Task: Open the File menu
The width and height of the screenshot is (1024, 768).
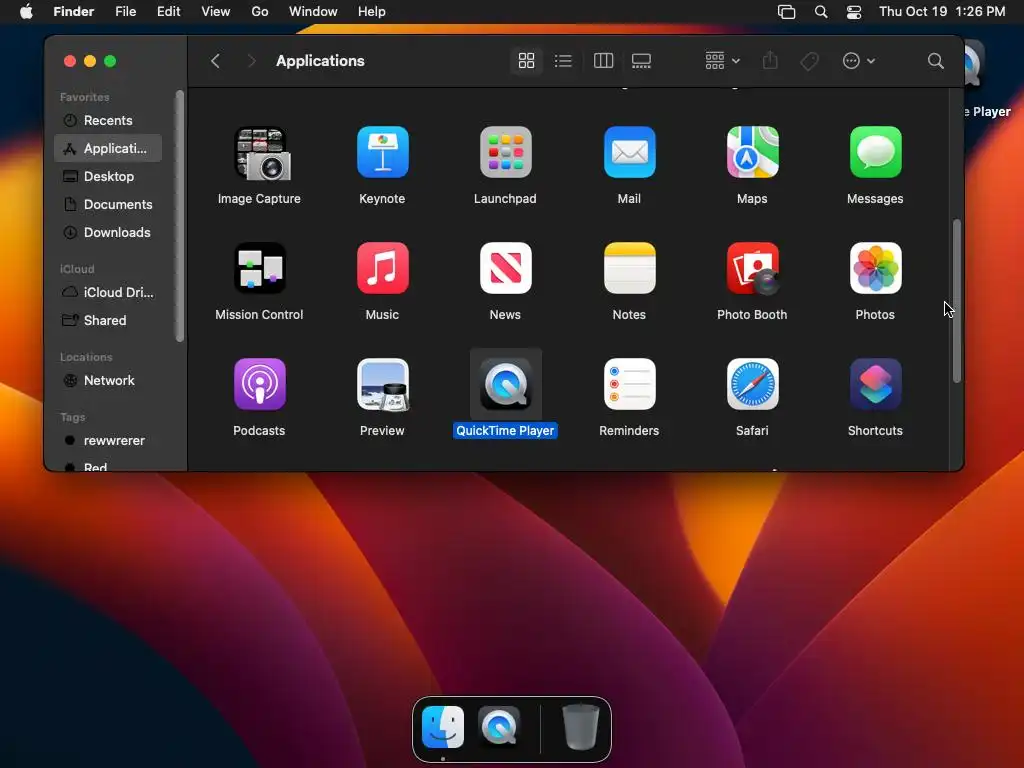Action: click(x=125, y=12)
